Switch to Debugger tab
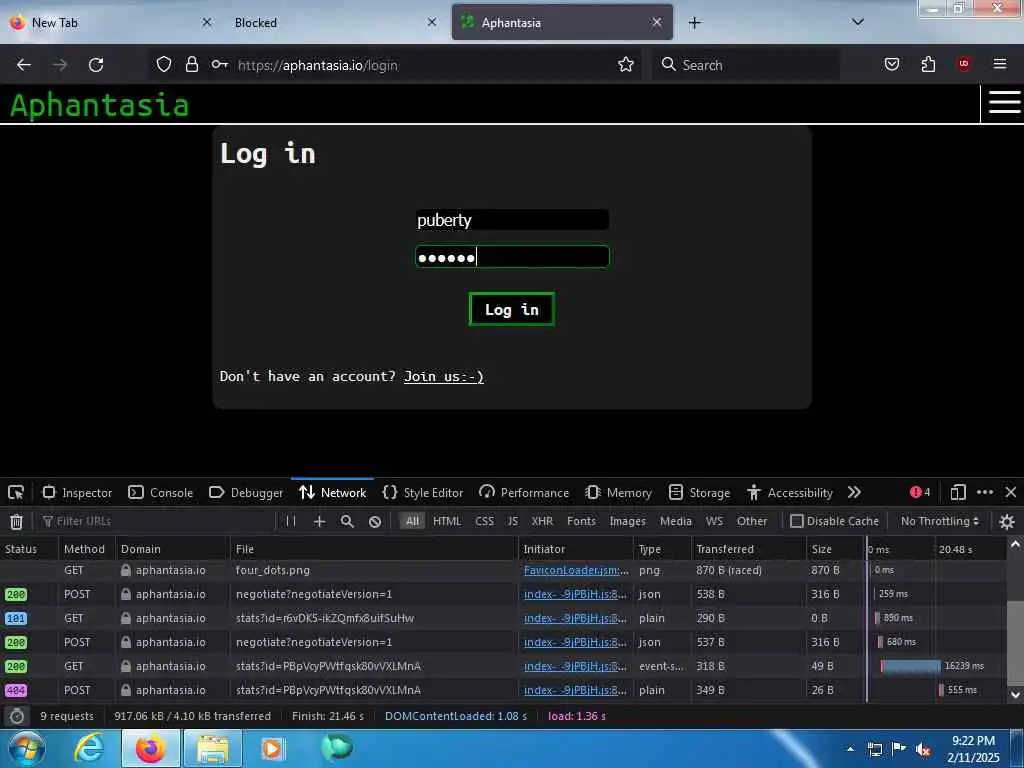Viewport: 1024px width, 768px height. [246, 492]
